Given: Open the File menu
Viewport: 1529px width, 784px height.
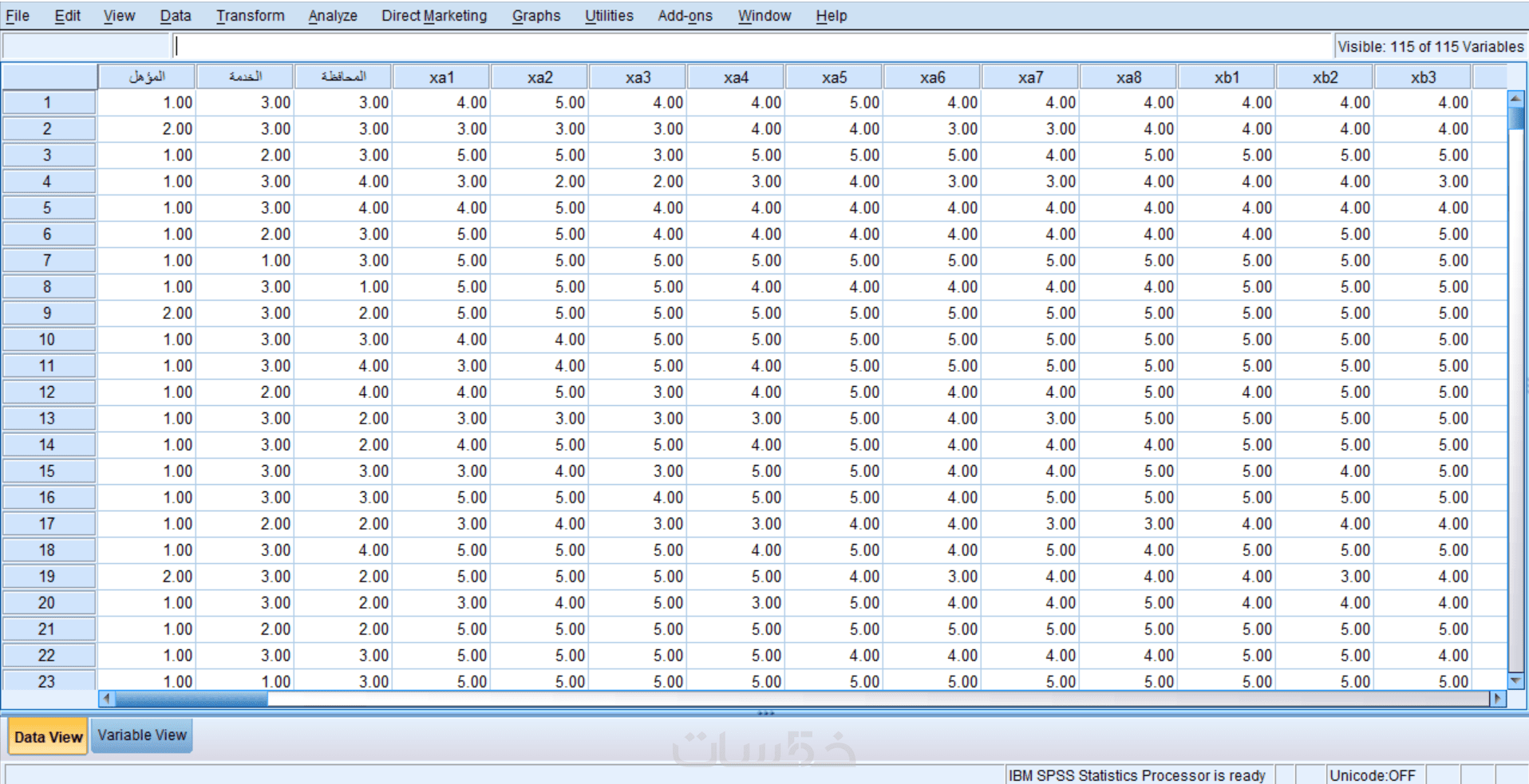Looking at the screenshot, I should 18,15.
